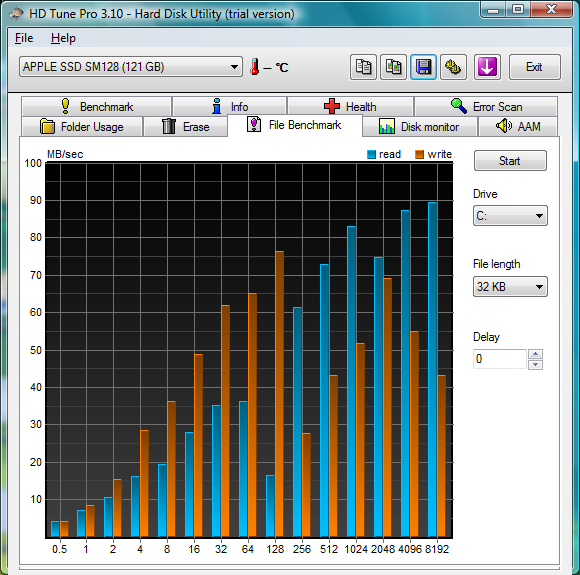Click into the Delay input field
The height and width of the screenshot is (575, 580).
coord(499,359)
